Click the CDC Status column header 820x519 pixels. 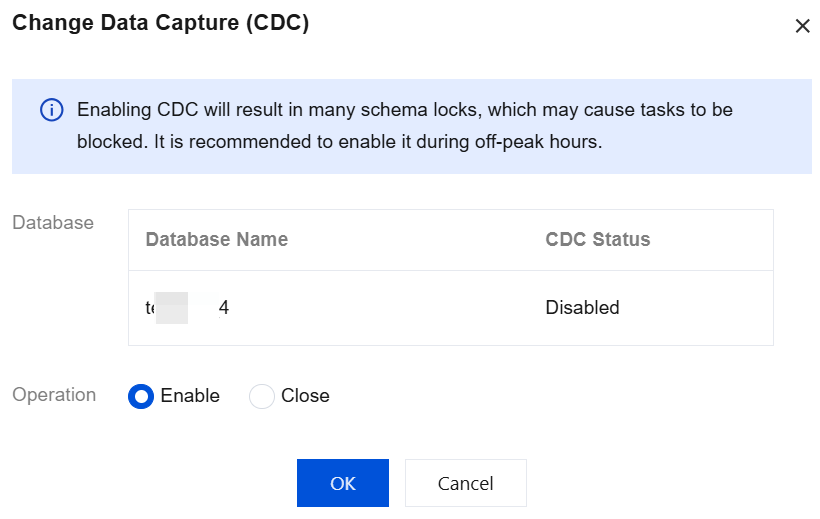tap(598, 240)
